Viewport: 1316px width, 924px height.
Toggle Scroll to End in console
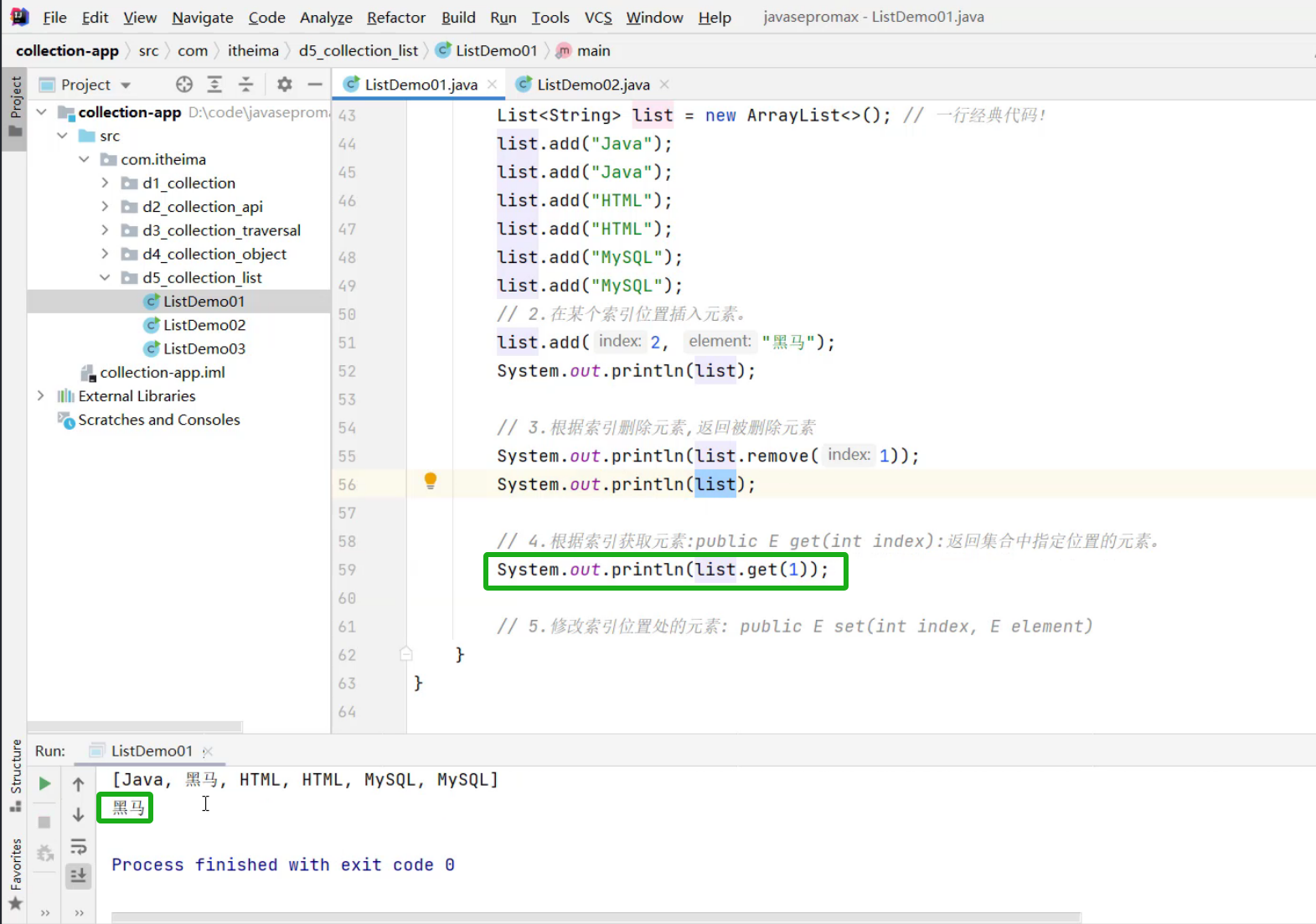click(x=78, y=875)
